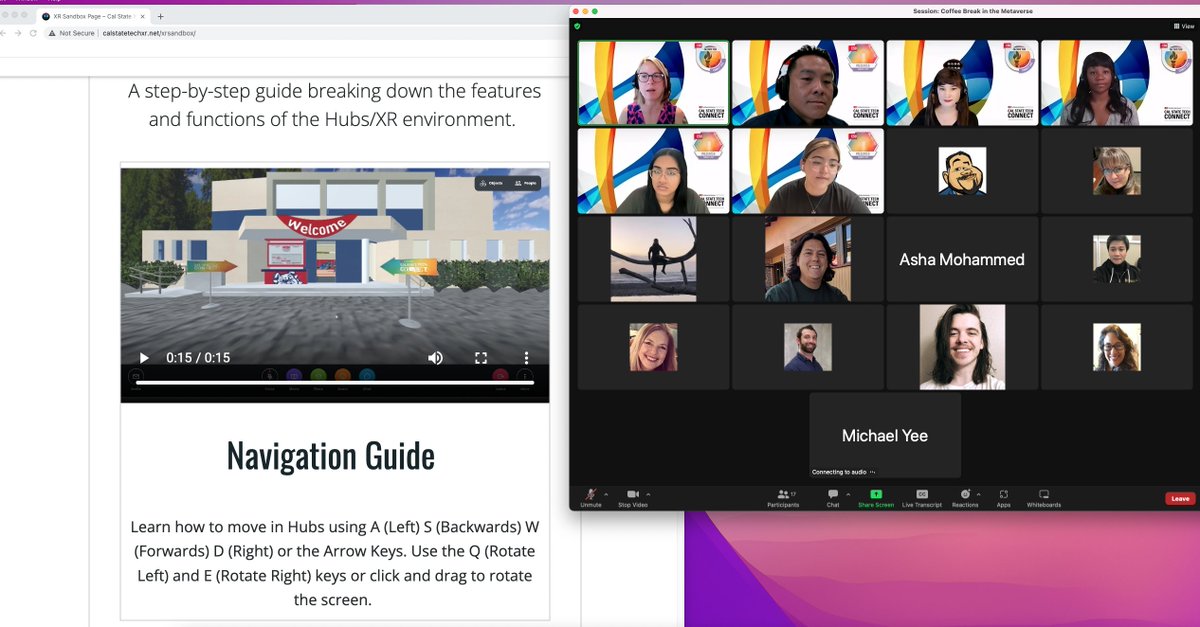
Task: Open Whiteboards in Zoom
Action: point(1044,497)
